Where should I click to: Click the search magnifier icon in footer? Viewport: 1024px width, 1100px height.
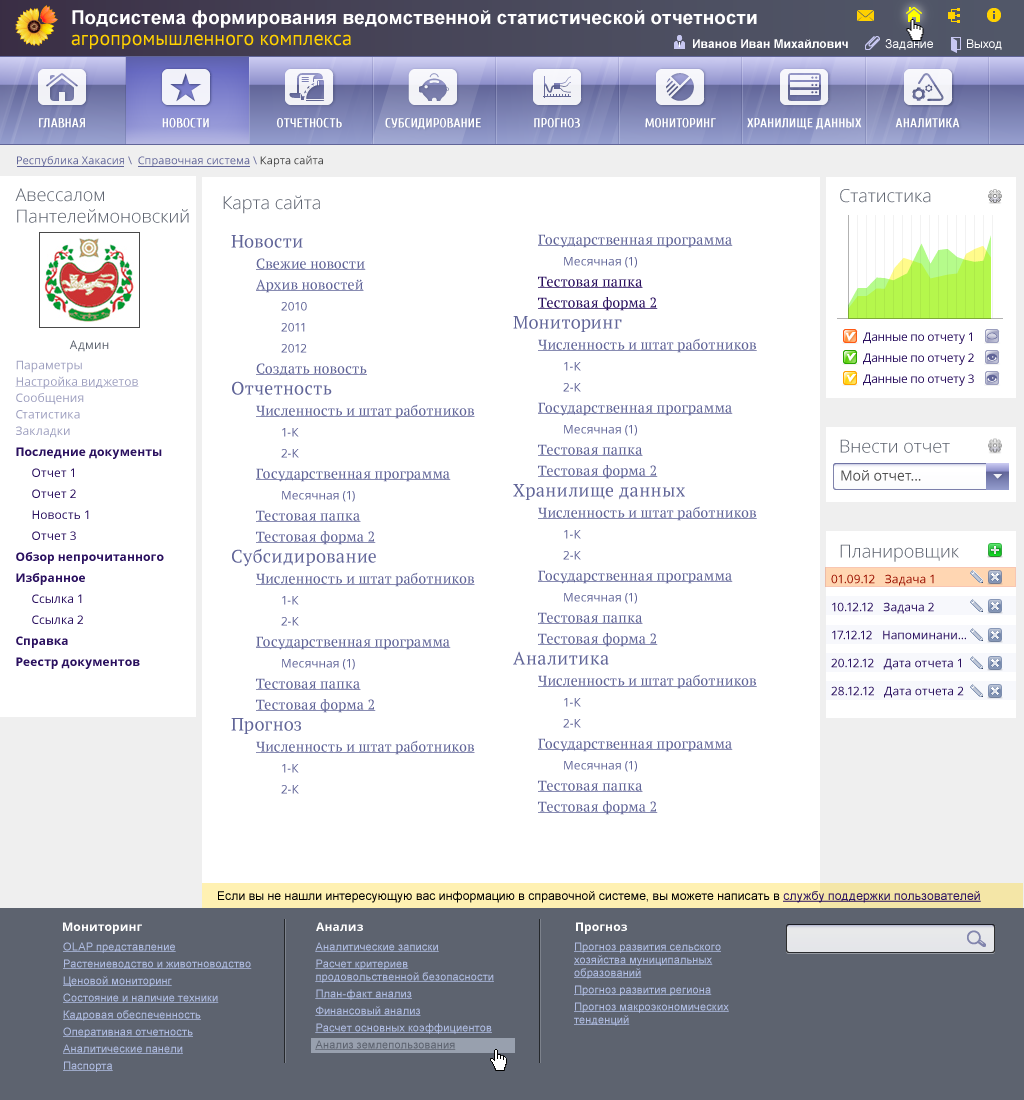(x=976, y=939)
